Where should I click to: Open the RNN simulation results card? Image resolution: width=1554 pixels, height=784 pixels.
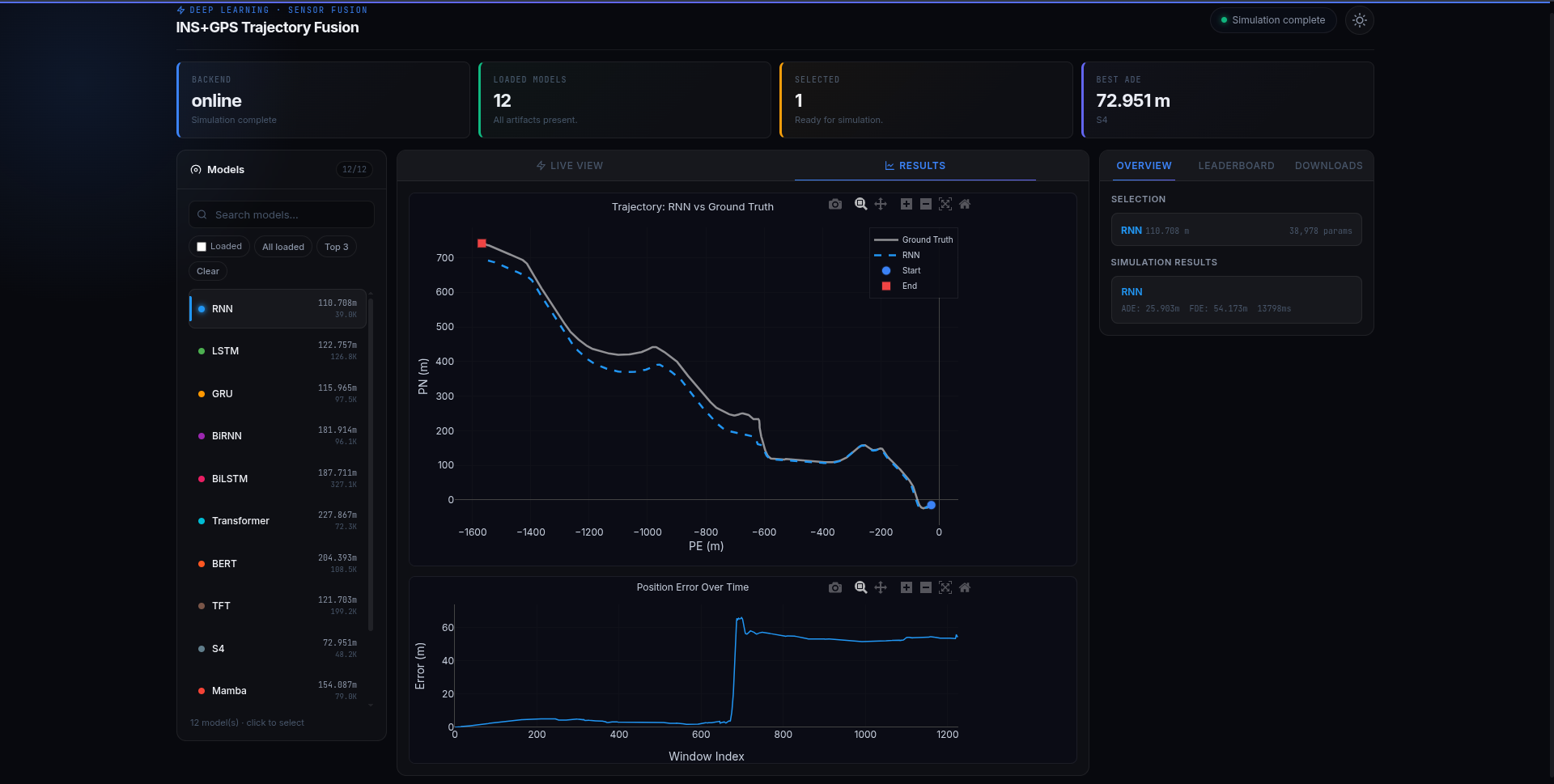coord(1236,299)
